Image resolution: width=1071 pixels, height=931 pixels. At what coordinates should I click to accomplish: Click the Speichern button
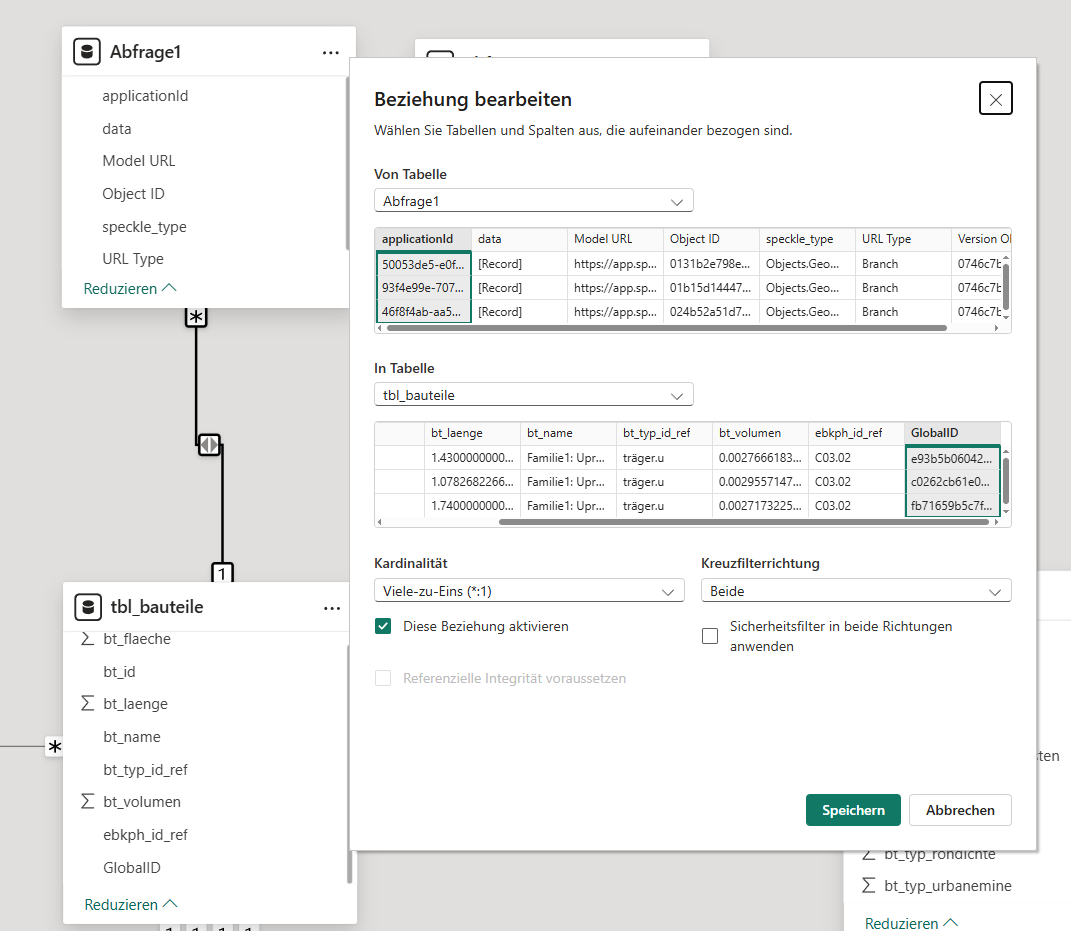[x=853, y=810]
